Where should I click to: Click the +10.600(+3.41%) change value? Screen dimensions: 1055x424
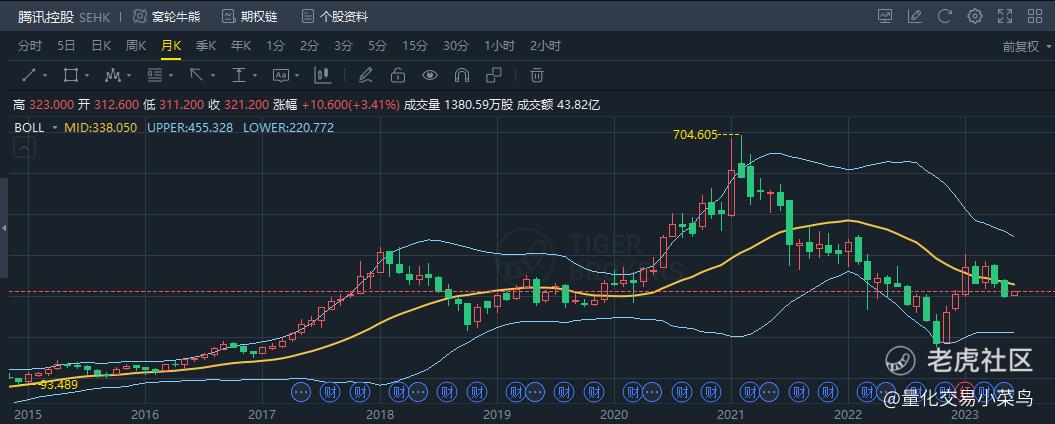[x=351, y=105]
